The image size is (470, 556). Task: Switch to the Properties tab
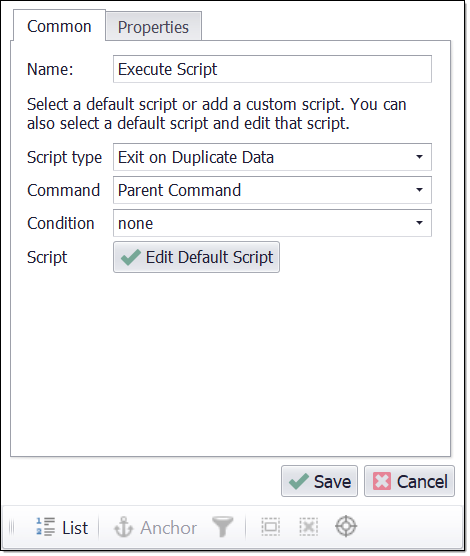pyautogui.click(x=154, y=27)
